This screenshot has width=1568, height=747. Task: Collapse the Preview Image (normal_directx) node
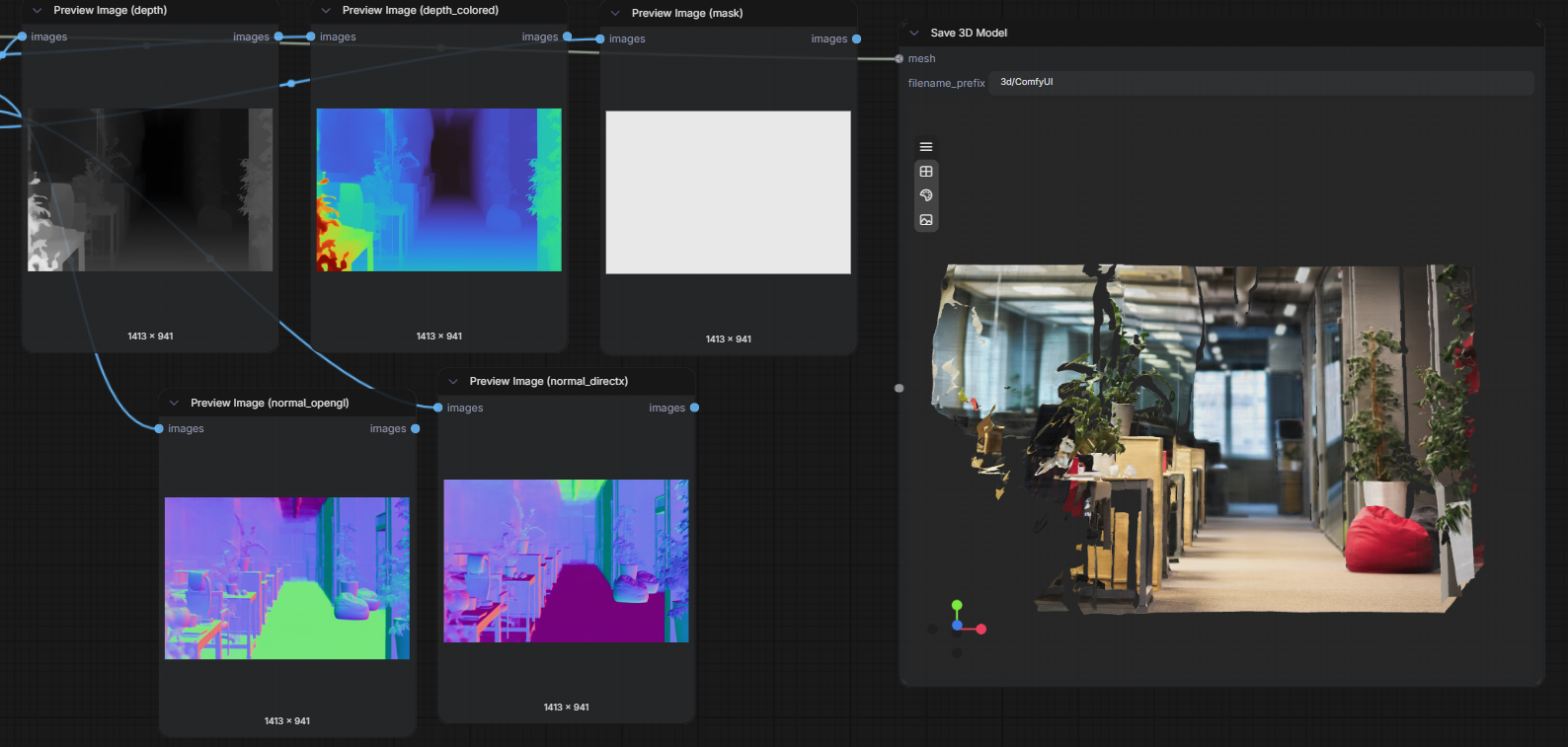453,382
